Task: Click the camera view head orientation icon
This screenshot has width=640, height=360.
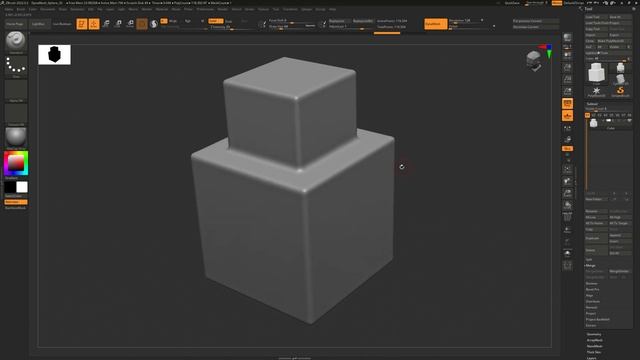Action: pos(534,60)
